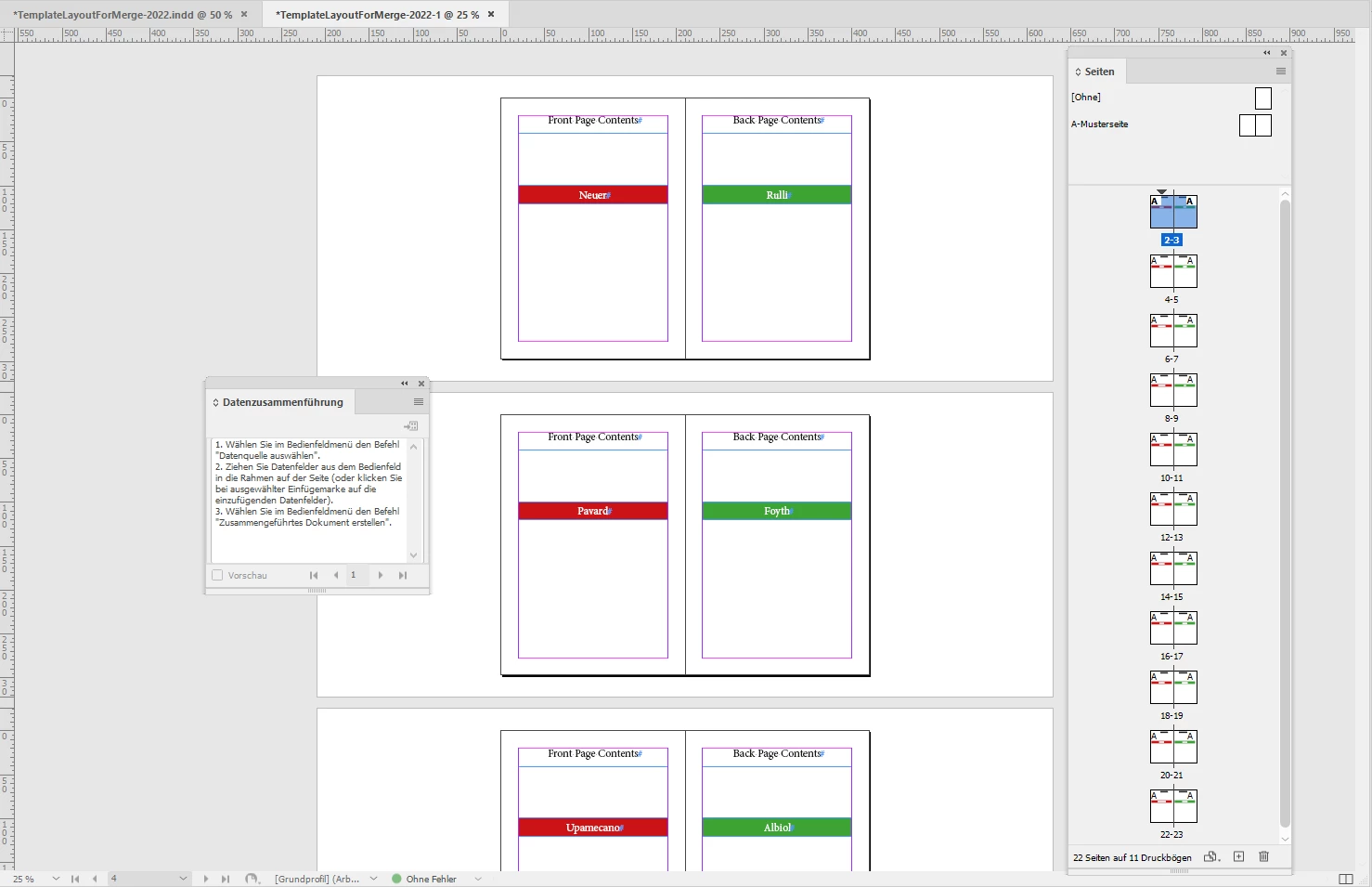The height and width of the screenshot is (887, 1372).
Task: Click the '22 Seiten auf 11 Druckbögen' status text
Action: [1133, 857]
